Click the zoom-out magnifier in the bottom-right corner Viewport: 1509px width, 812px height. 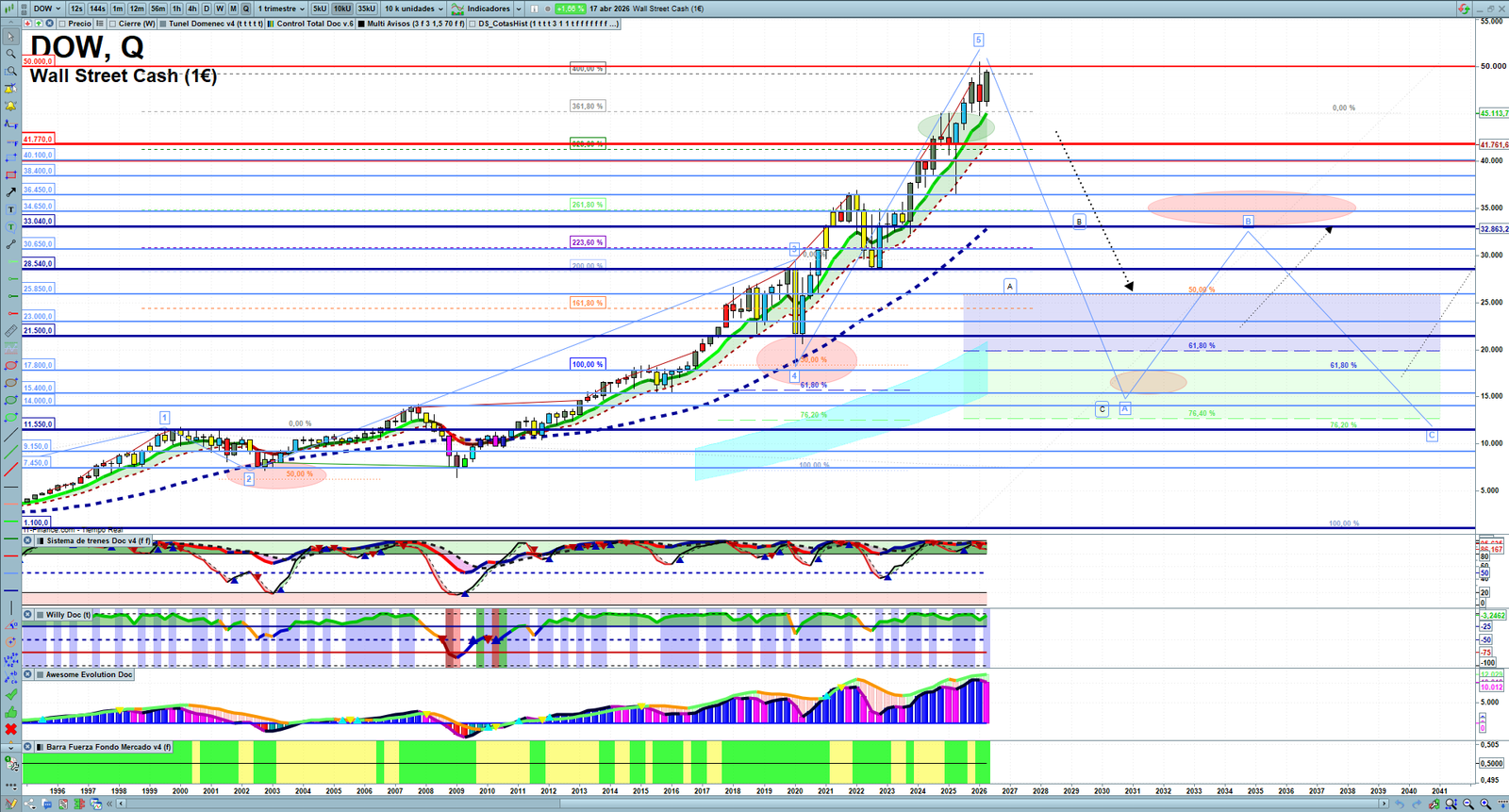pos(1468,804)
